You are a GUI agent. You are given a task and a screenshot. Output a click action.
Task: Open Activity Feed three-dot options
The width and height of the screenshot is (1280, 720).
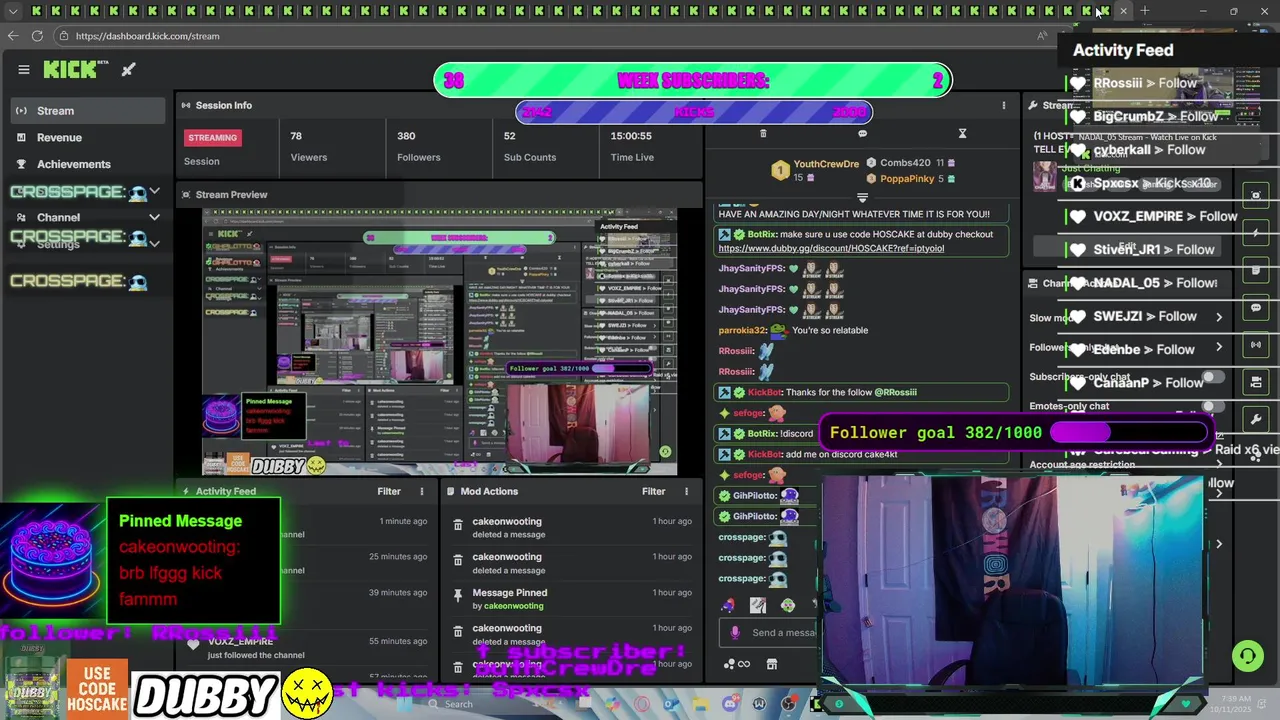pyautogui.click(x=421, y=491)
